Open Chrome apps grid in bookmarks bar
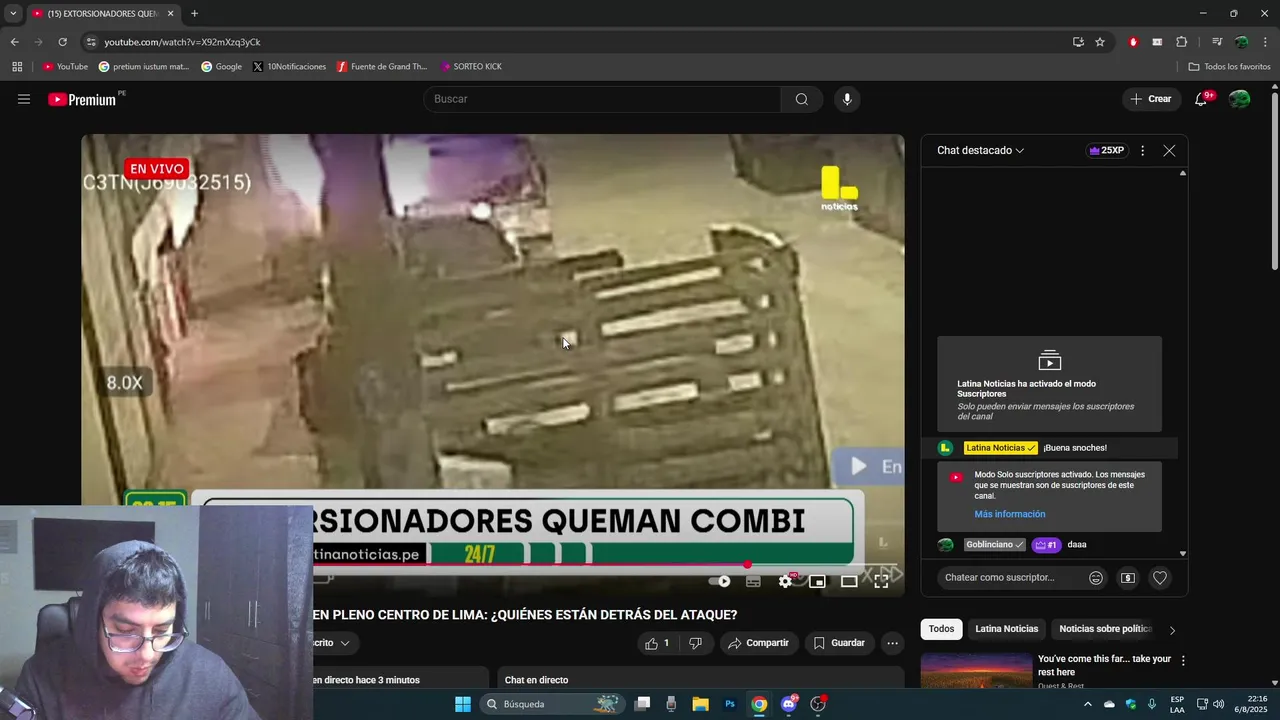 click(17, 67)
